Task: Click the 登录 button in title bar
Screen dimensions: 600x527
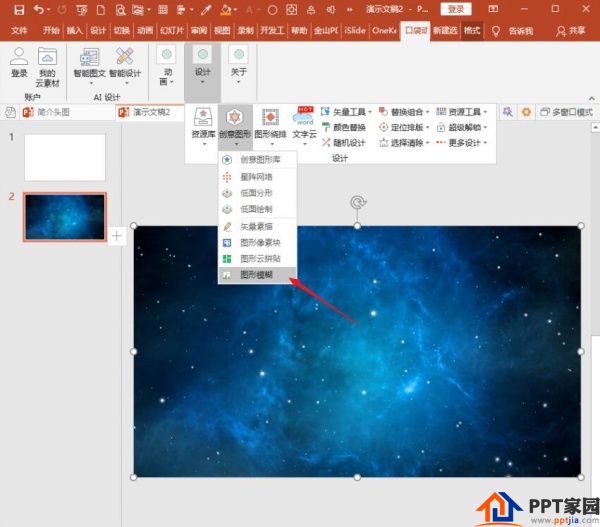Action: 456,9
